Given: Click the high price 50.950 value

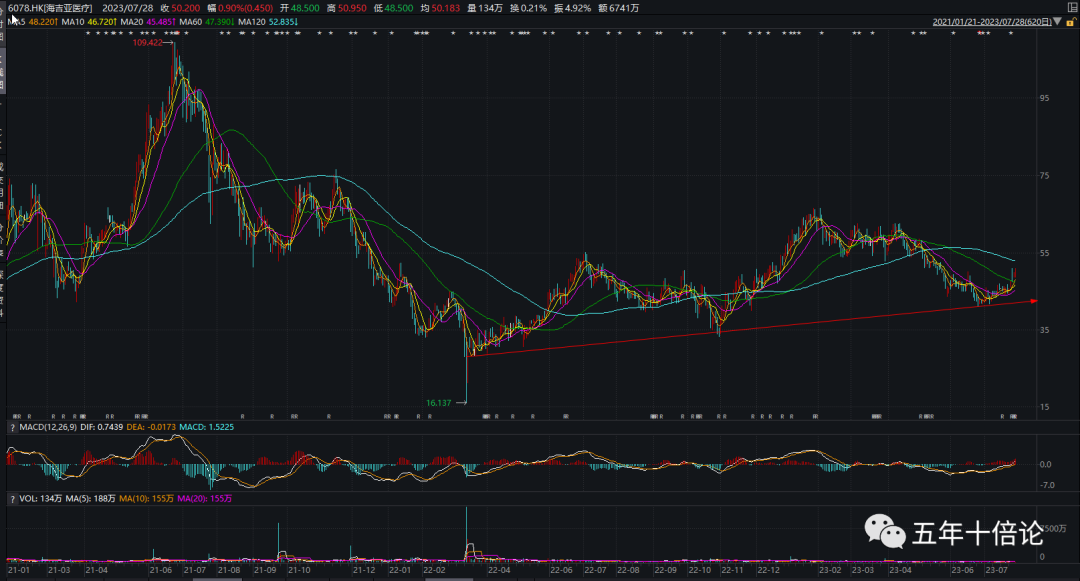Looking at the screenshot, I should click(352, 8).
